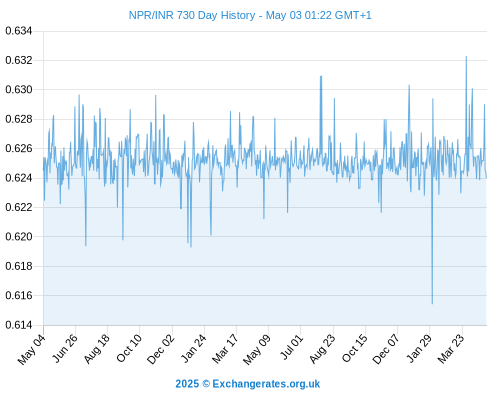Click the 0.616 y-axis label
The image size is (495, 400).
tap(19, 295)
